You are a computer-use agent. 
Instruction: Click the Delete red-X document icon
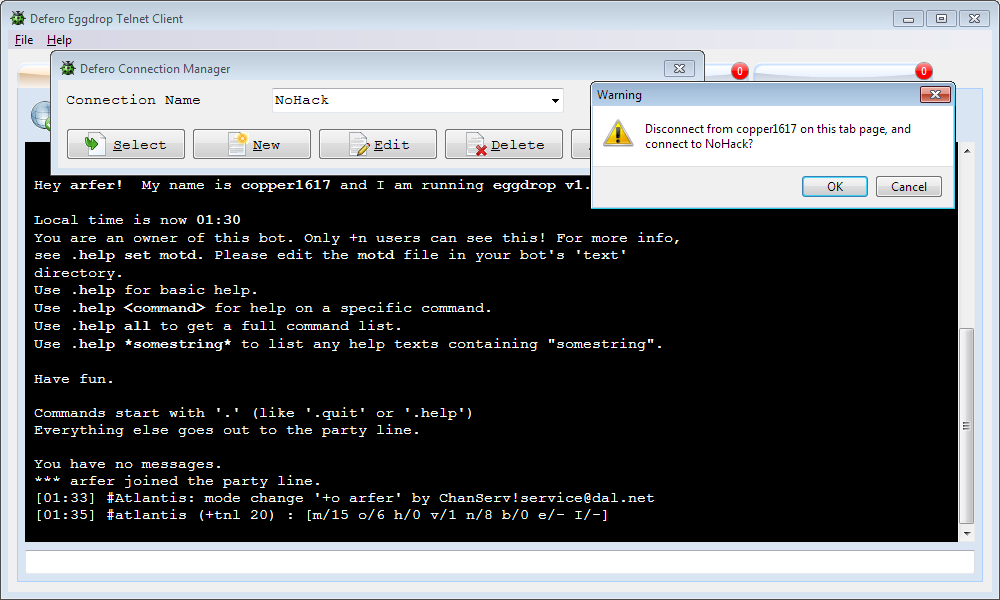pyautogui.click(x=476, y=144)
